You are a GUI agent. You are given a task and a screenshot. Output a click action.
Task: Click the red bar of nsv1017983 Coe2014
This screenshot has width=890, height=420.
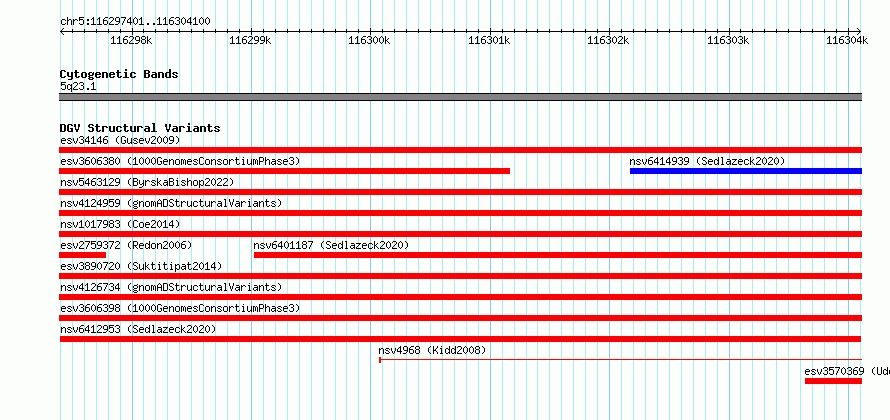click(461, 234)
